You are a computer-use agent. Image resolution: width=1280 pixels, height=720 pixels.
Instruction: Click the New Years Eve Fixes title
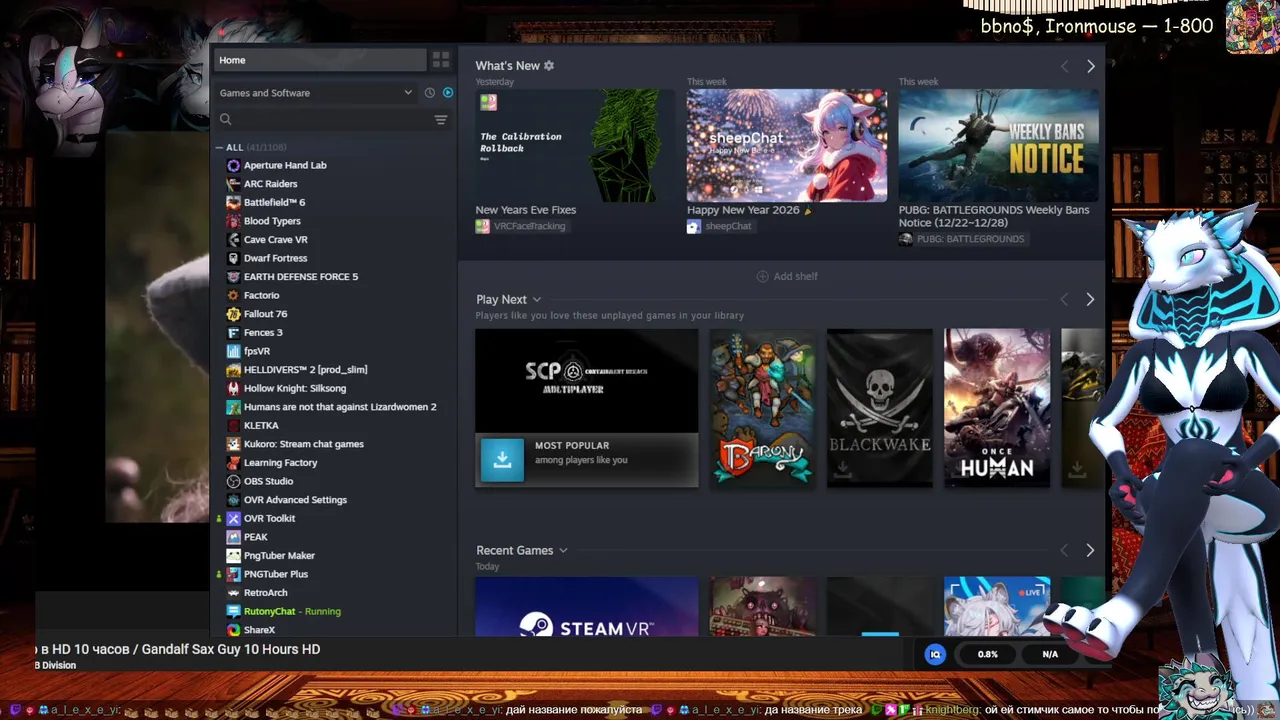click(526, 210)
